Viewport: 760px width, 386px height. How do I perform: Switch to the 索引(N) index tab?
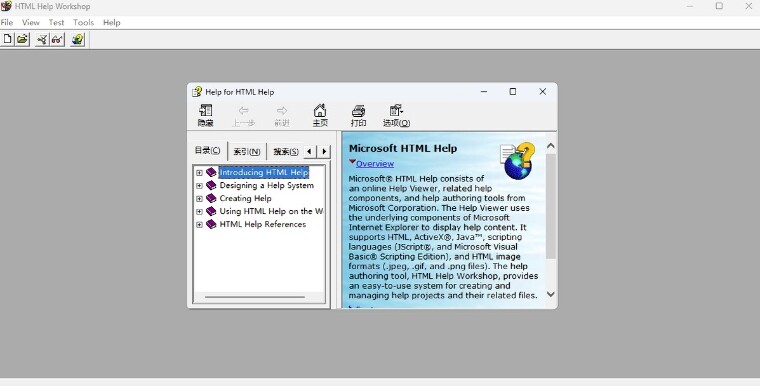(247, 152)
